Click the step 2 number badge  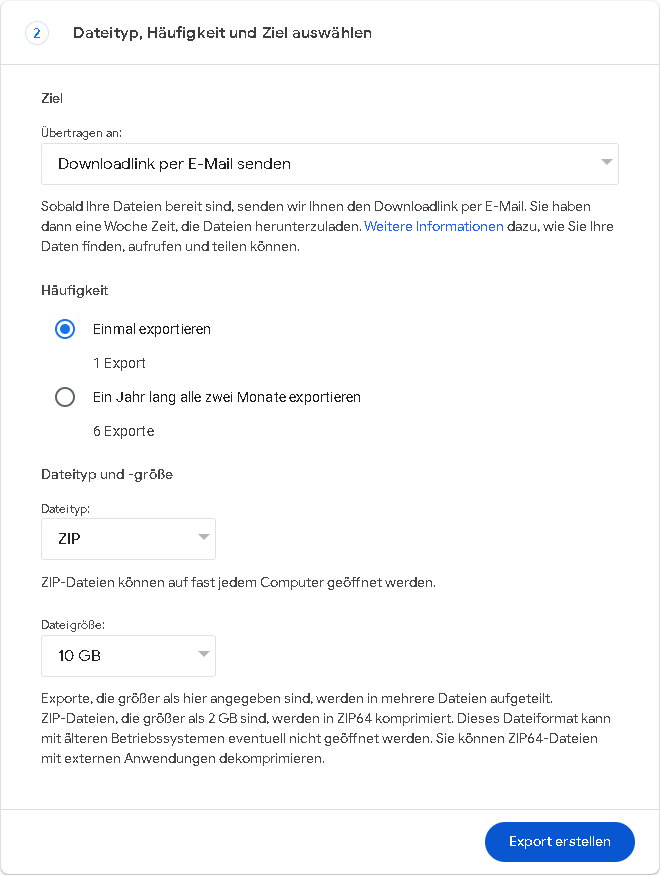pos(37,33)
